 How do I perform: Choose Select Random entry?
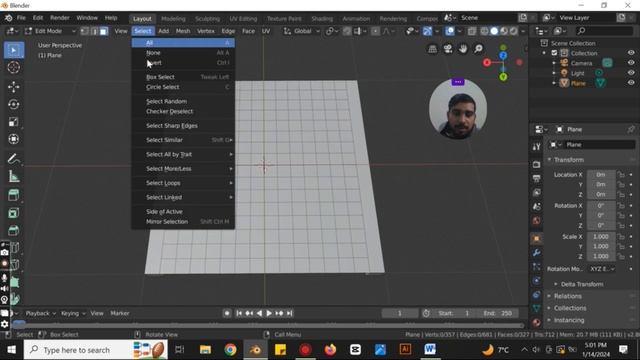pos(183,101)
